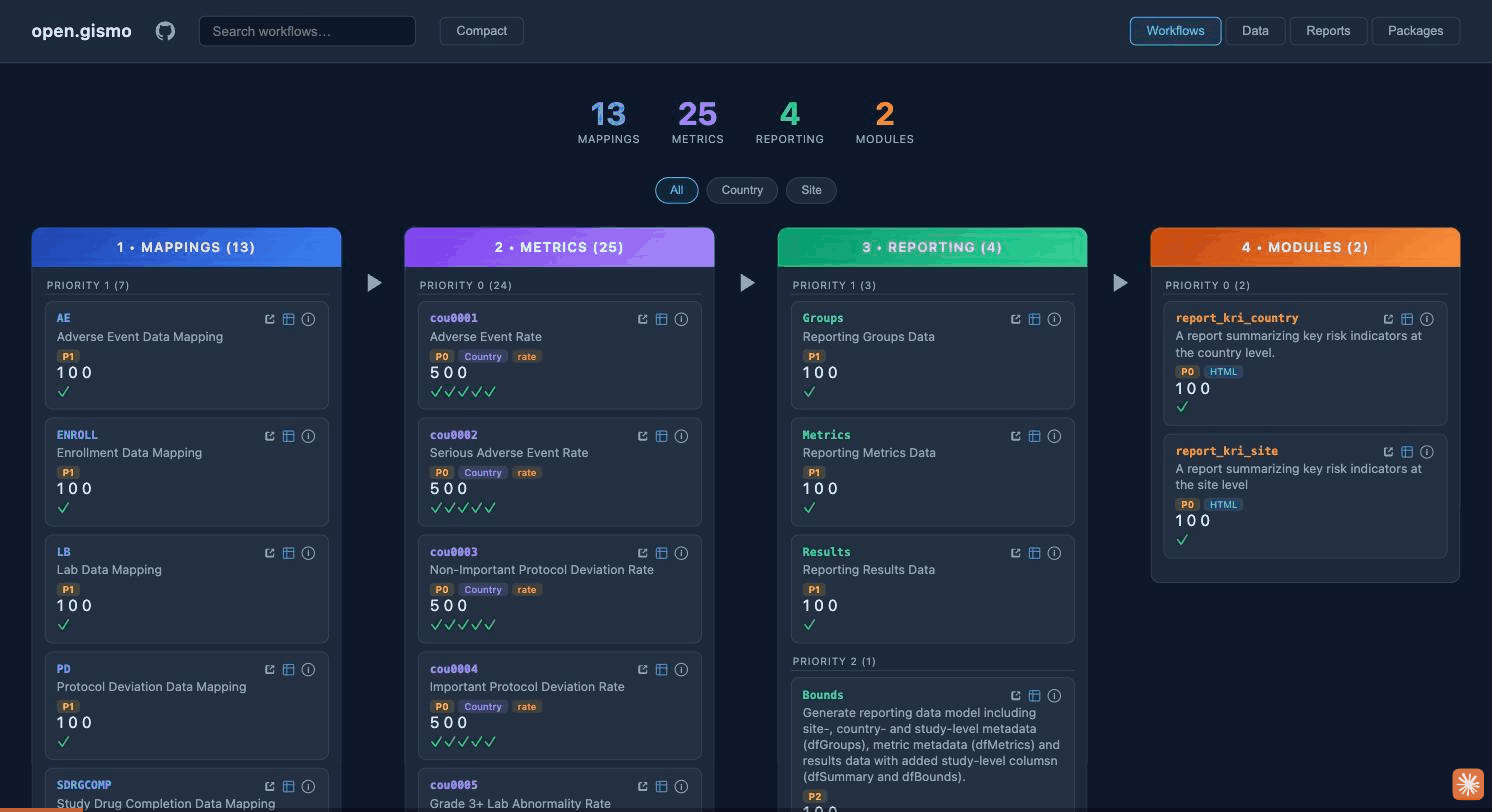Viewport: 1492px width, 812px height.
Task: Open the Results reporting title
Action: [826, 552]
